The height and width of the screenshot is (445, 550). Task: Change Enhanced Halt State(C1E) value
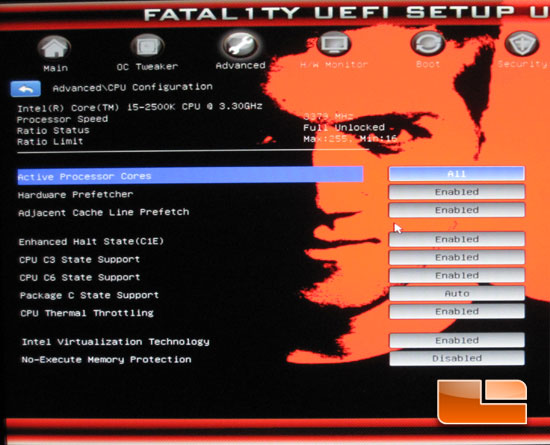[457, 239]
